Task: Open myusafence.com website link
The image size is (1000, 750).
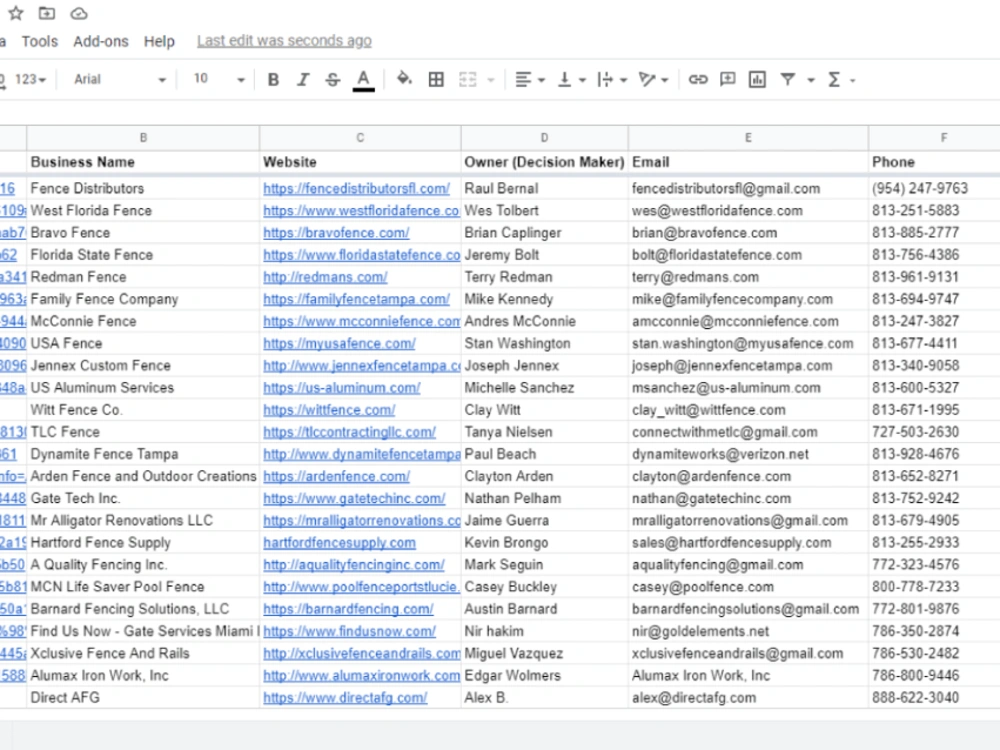Action: (x=339, y=344)
